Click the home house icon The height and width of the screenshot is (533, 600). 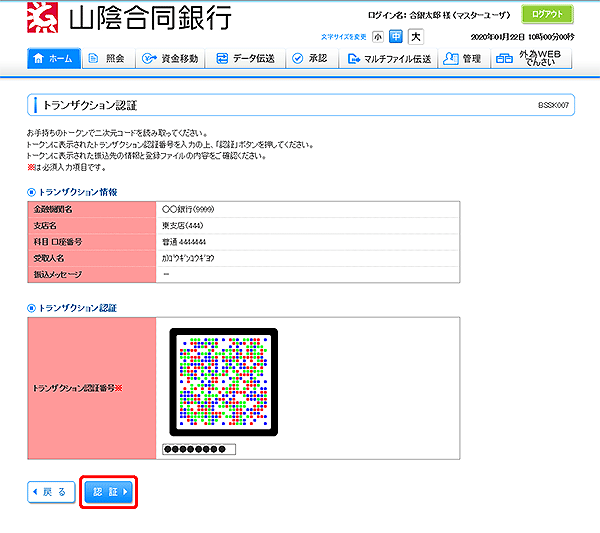click(x=39, y=59)
